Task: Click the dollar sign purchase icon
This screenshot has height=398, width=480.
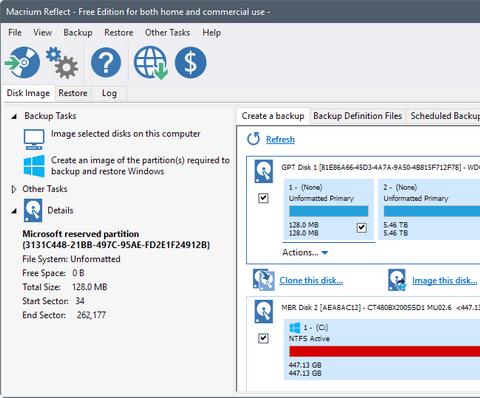Action: [191, 62]
